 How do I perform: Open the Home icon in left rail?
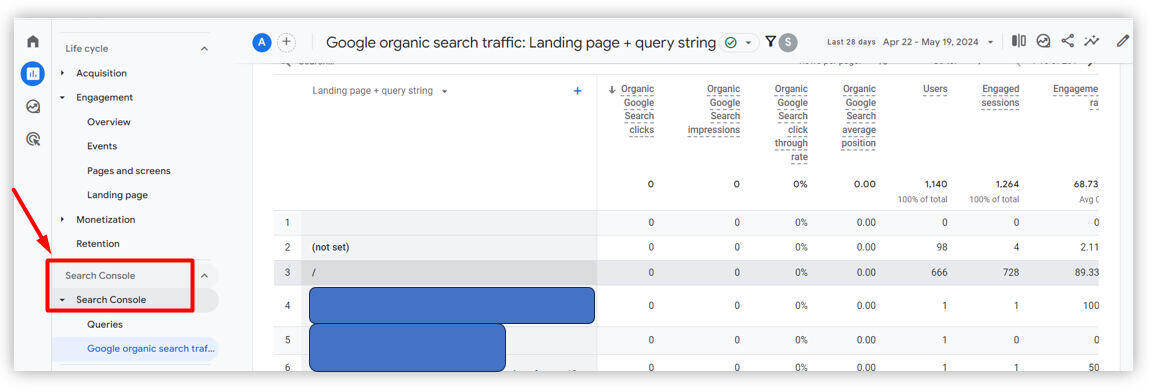[33, 42]
